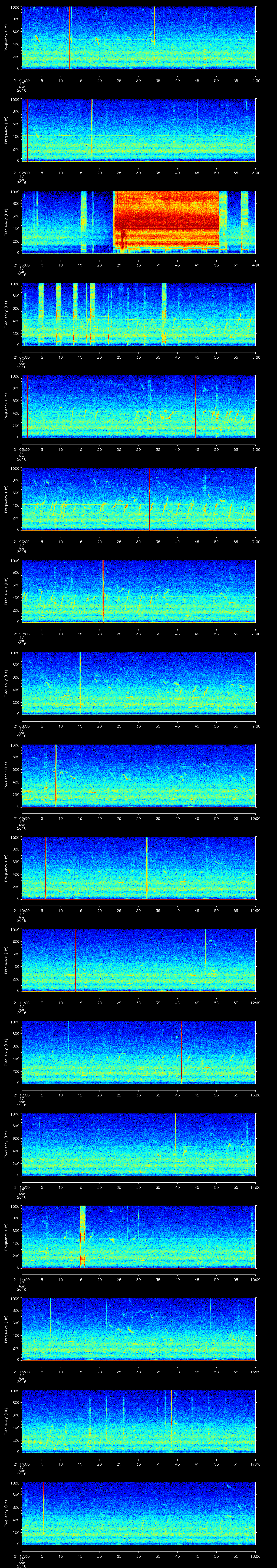
Task: Click the 21:04:00 start time label
Action: click(x=21, y=357)
